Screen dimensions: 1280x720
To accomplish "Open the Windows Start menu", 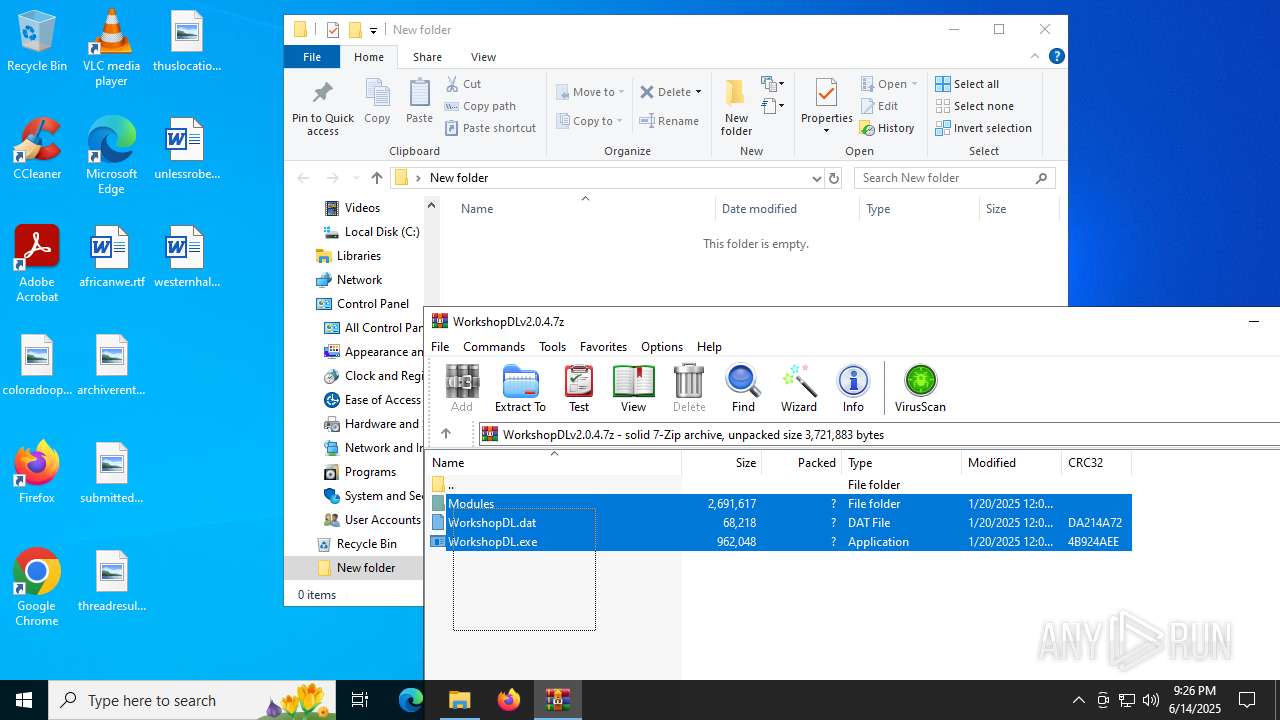I will (x=24, y=700).
